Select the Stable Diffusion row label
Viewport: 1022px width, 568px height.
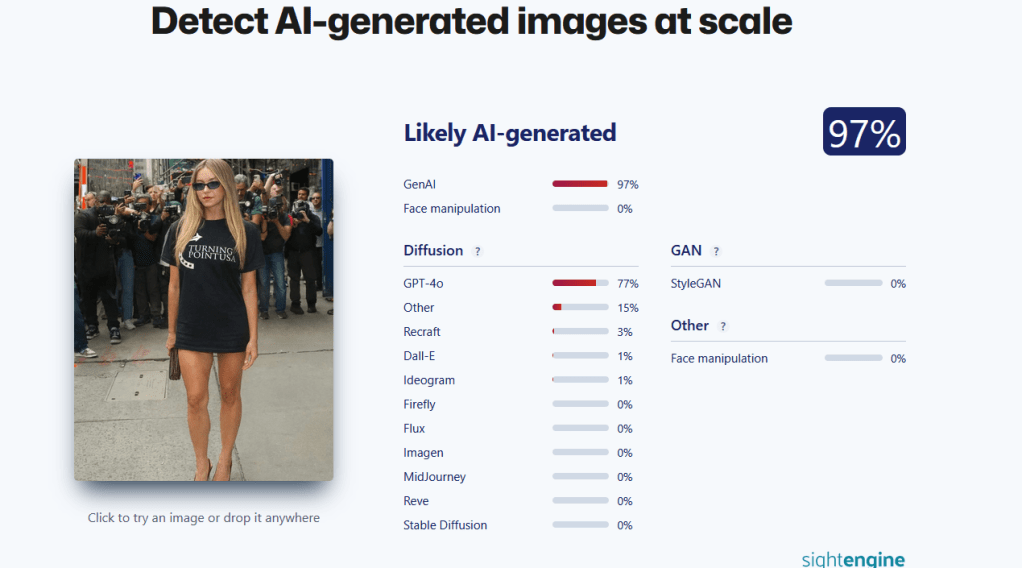click(x=446, y=525)
